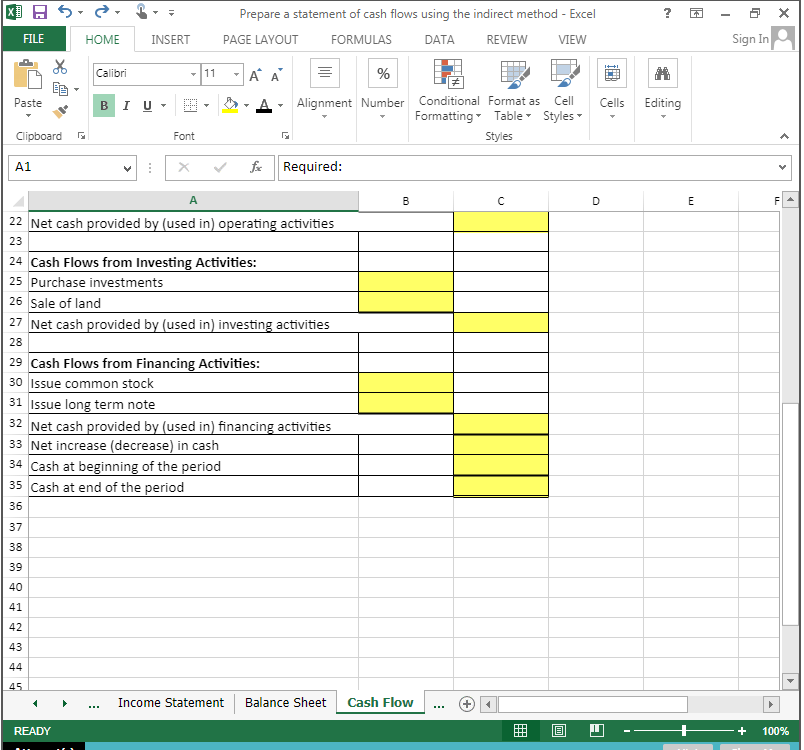Click the Save icon
Image resolution: width=804 pixels, height=750 pixels.
38,10
